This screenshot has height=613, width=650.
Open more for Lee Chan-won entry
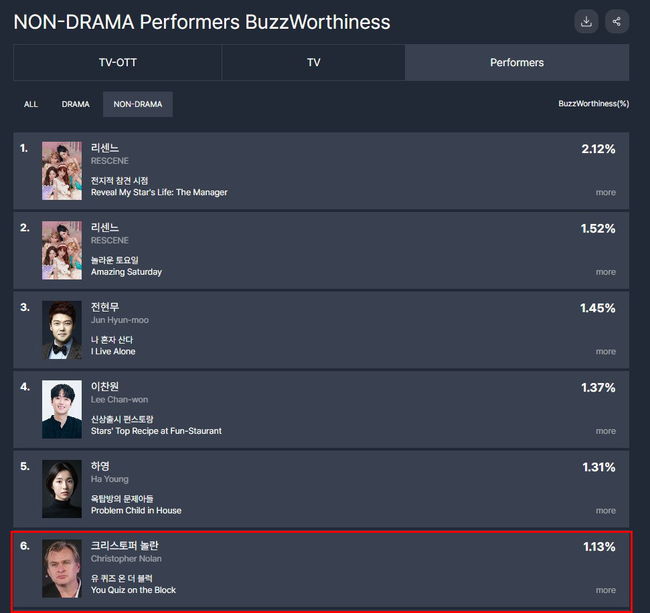(x=605, y=431)
